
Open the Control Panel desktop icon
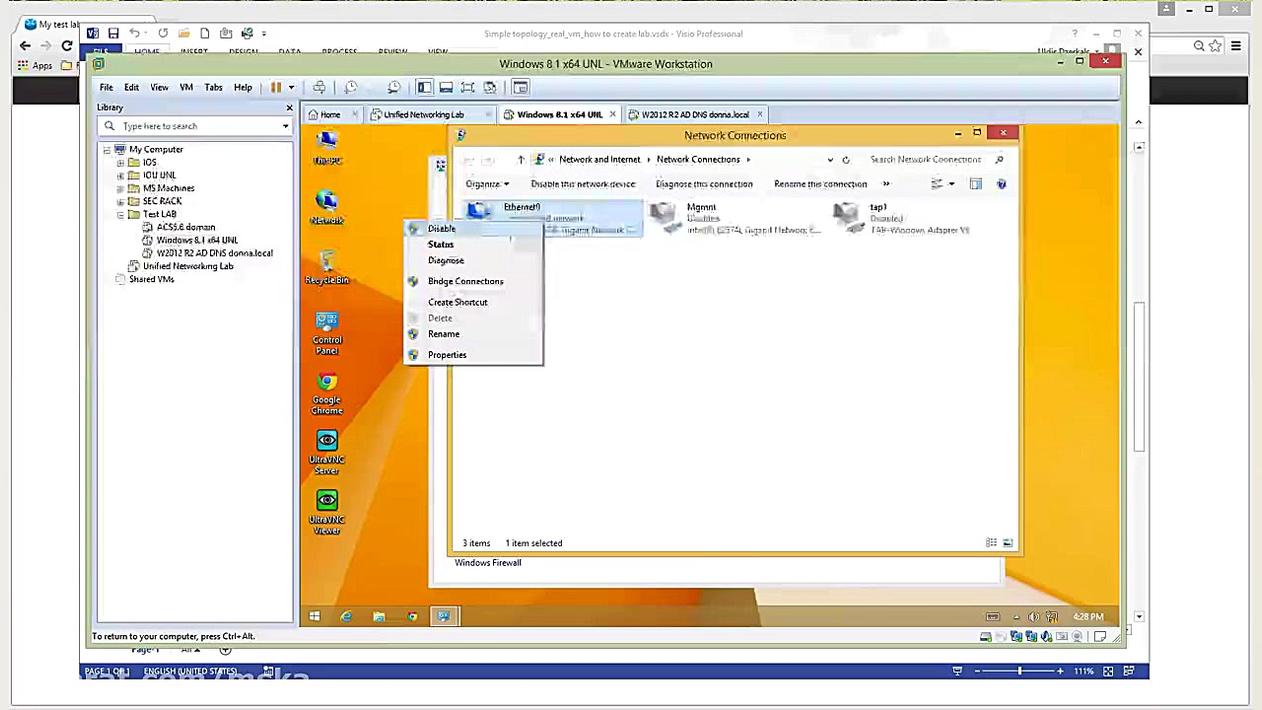point(327,333)
